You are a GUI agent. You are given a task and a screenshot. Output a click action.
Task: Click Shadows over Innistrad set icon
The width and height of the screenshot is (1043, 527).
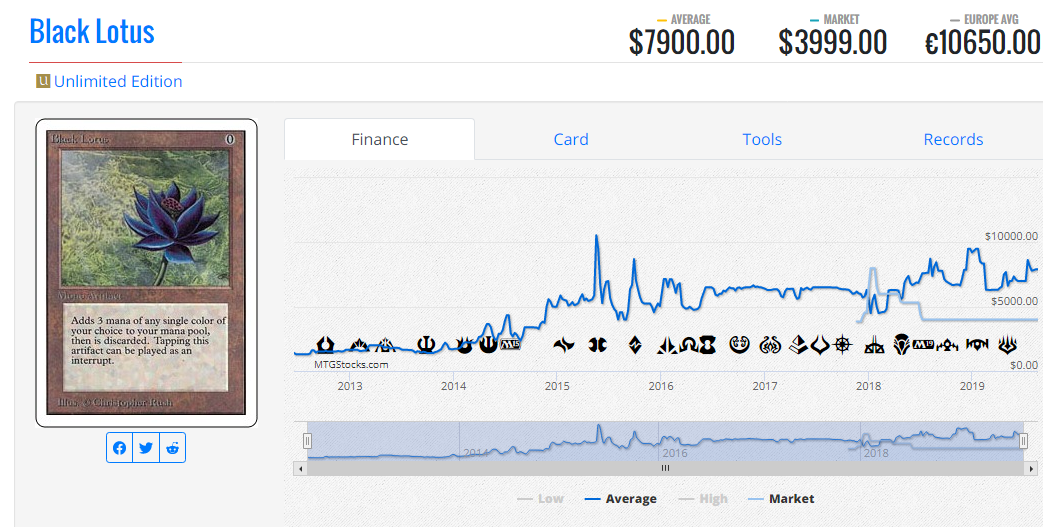click(x=688, y=345)
